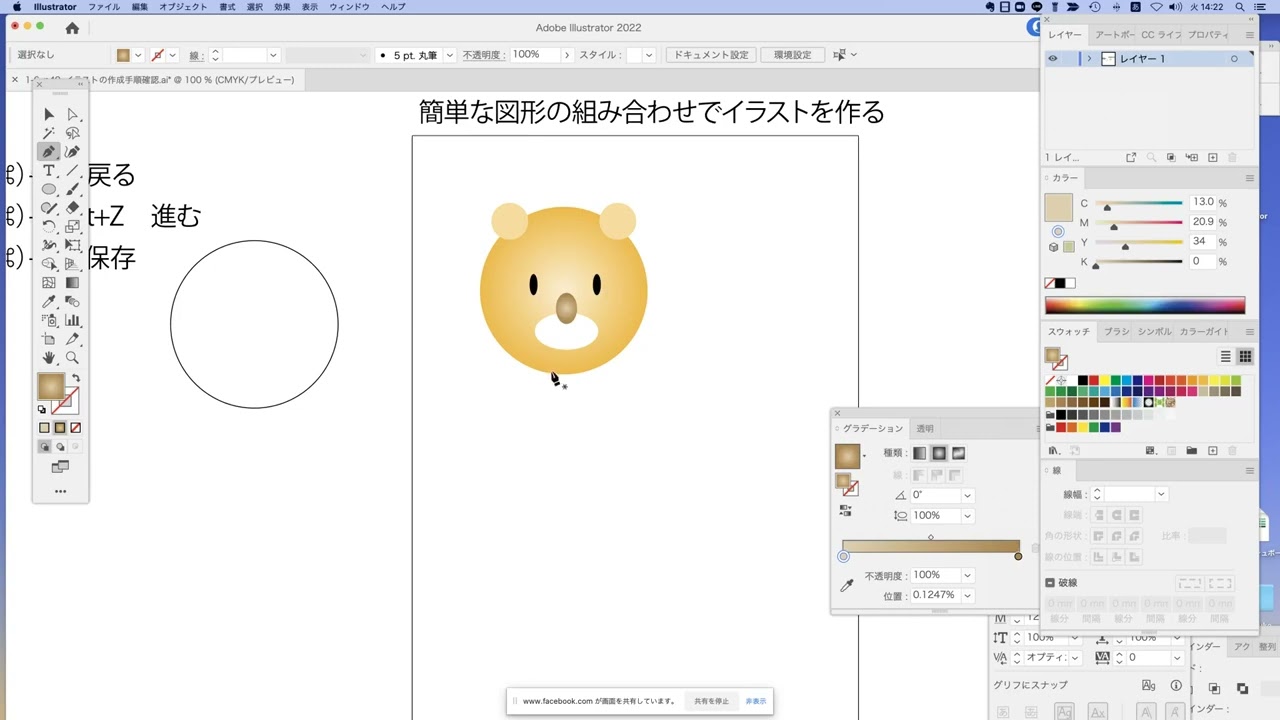Select the Gradient tool in the toolbox
This screenshot has height=720, width=1280.
coord(72,283)
